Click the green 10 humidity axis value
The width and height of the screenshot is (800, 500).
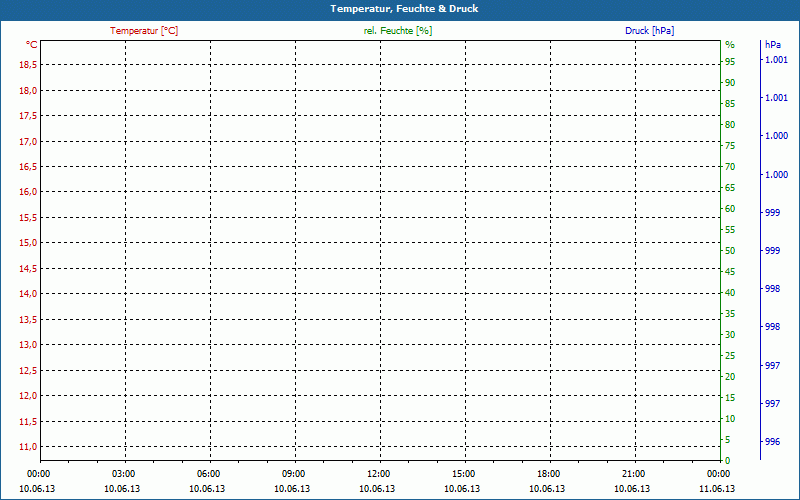[730, 419]
